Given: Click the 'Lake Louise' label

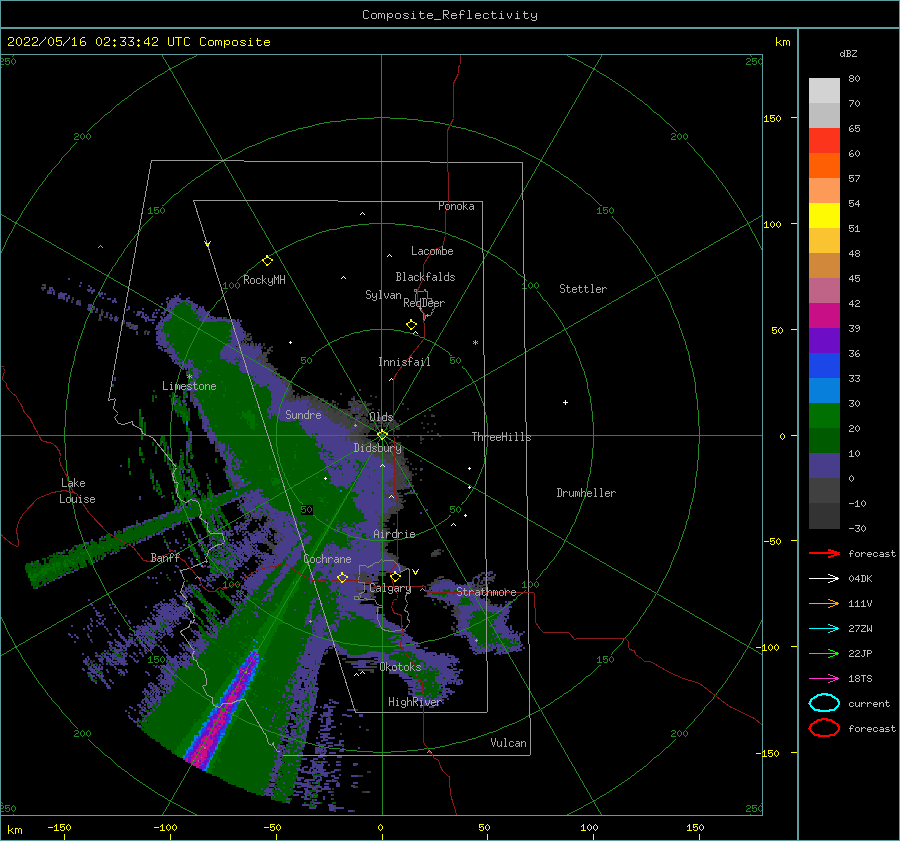Looking at the screenshot, I should [x=77, y=491].
